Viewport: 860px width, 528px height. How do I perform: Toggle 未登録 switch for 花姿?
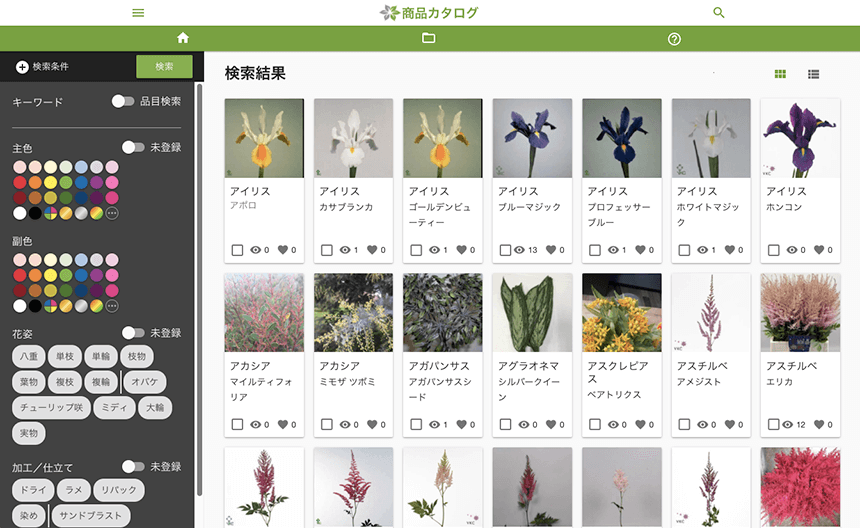point(133,333)
